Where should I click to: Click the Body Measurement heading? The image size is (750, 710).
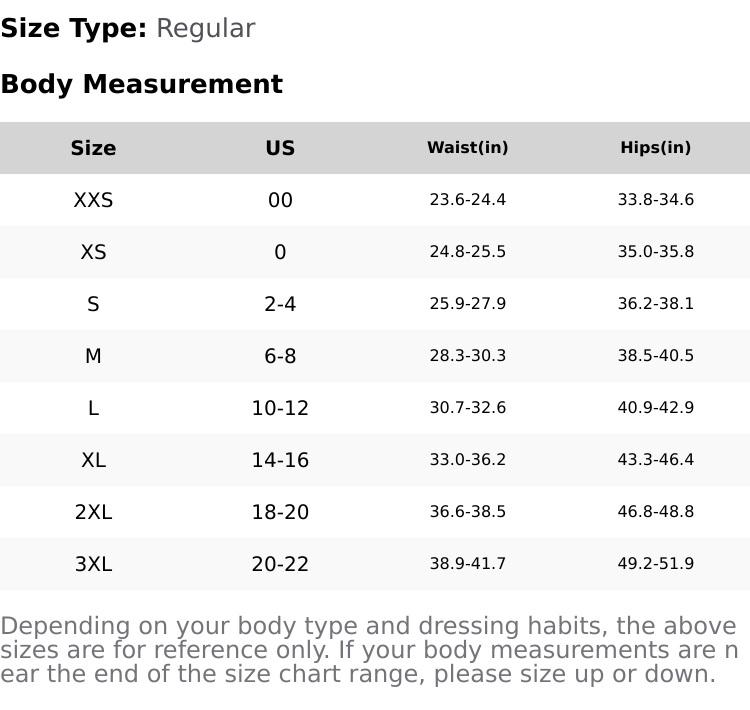pos(141,84)
